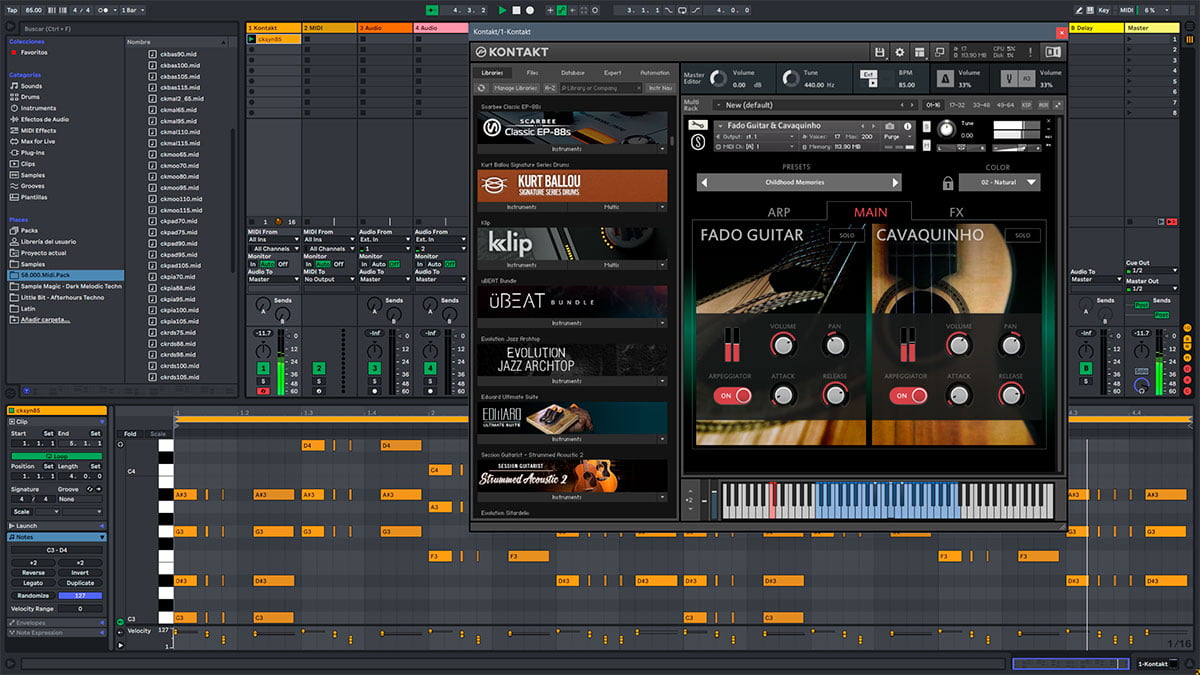Click the Manage Libraries button
The width and height of the screenshot is (1200, 675).
516,88
